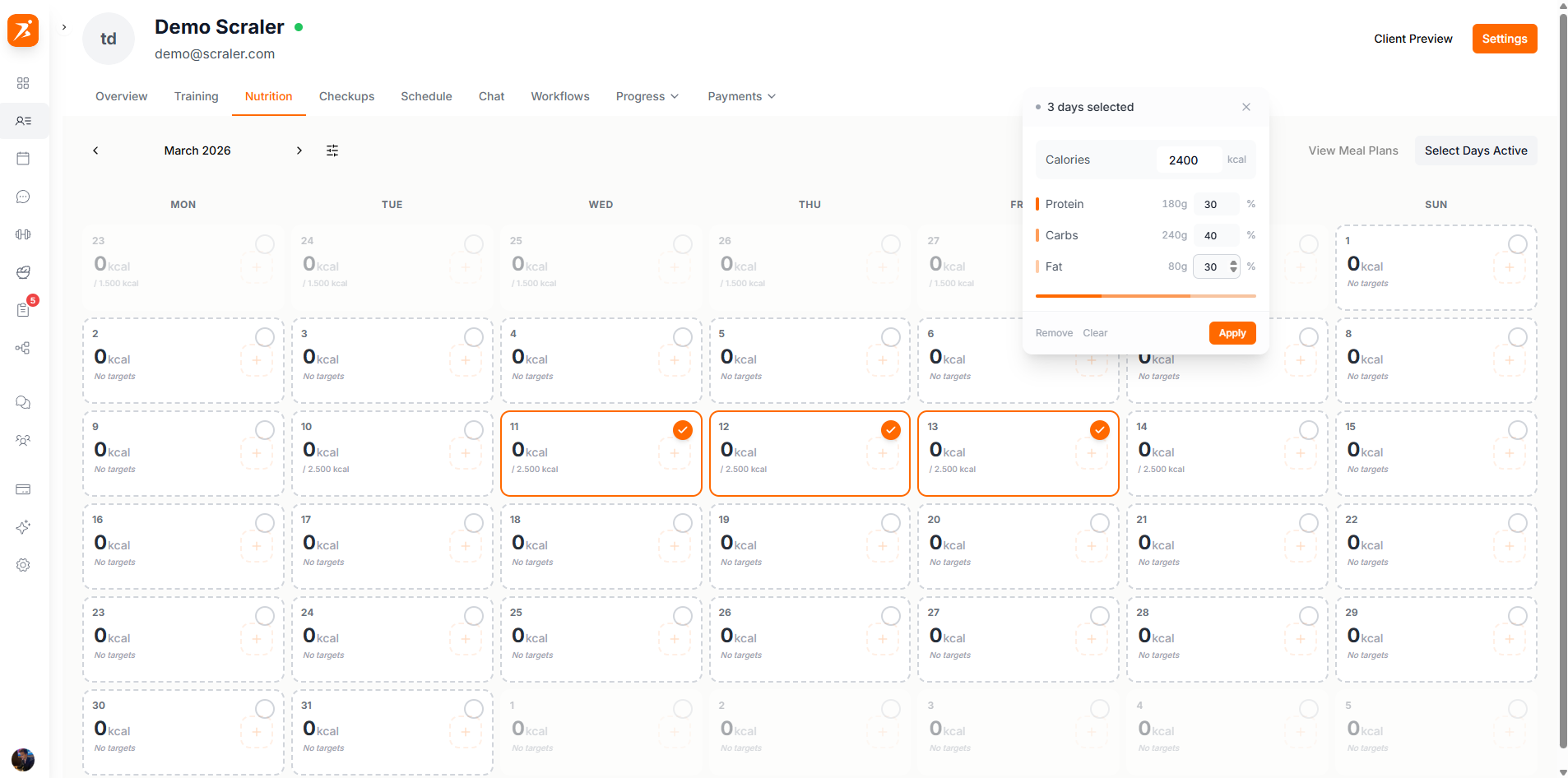The height and width of the screenshot is (778, 1568).
Task: Expand the Payments dropdown menu
Action: (x=741, y=96)
